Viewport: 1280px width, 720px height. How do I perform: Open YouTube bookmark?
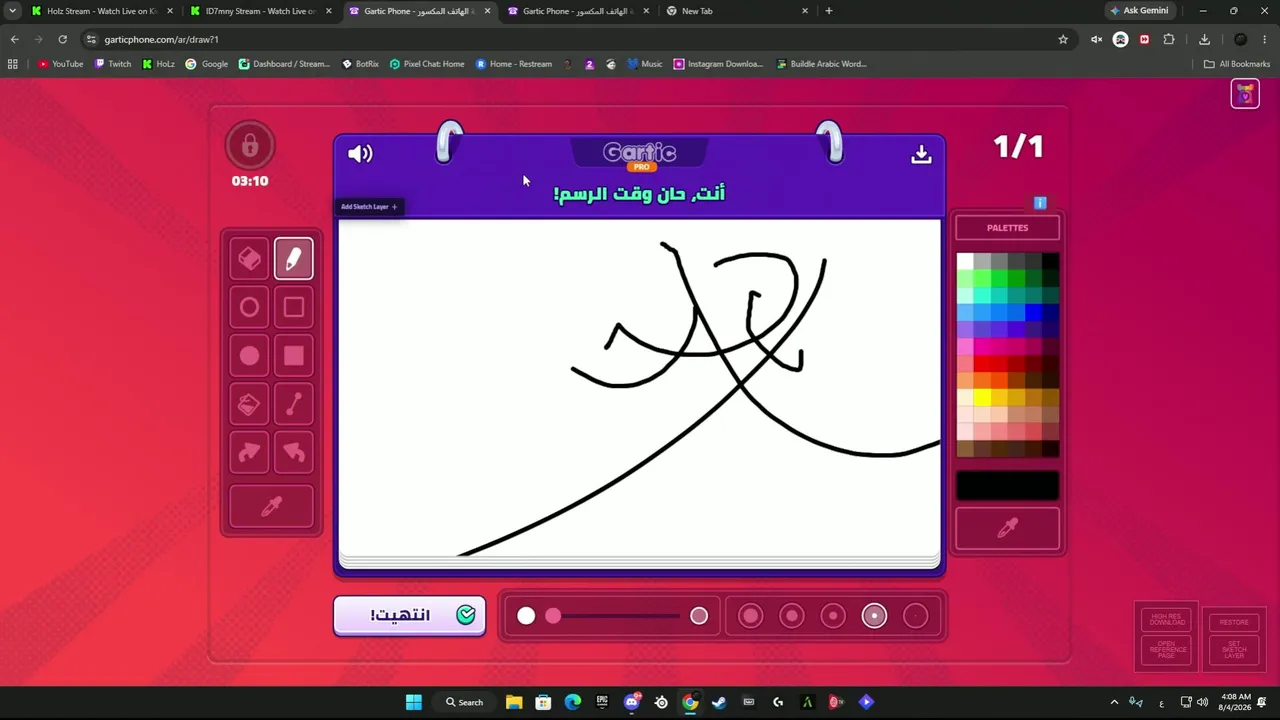[60, 64]
